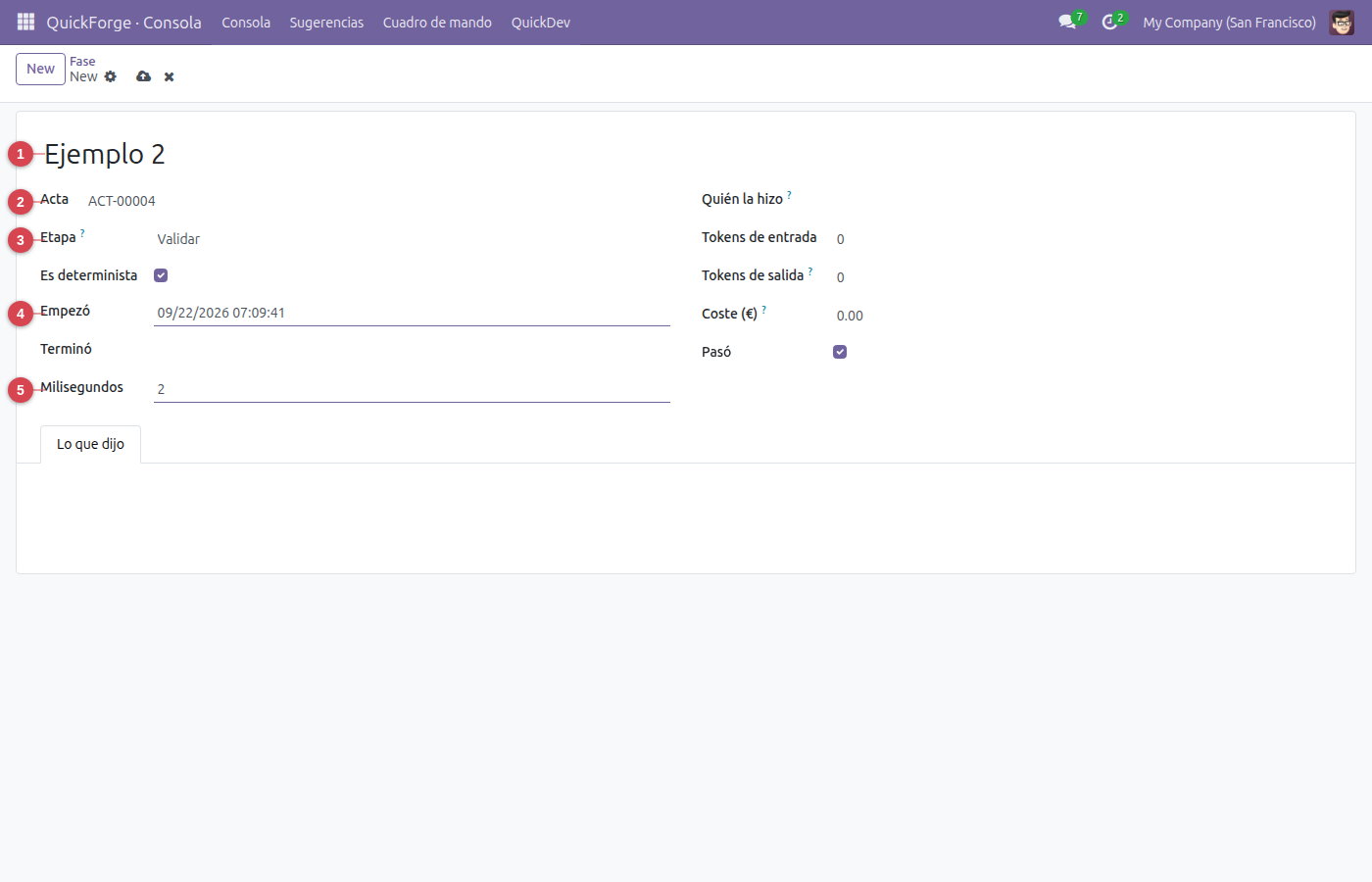Click the QuickForge · Consola app title
Image resolution: width=1372 pixels, height=882 pixels.
[x=124, y=22]
